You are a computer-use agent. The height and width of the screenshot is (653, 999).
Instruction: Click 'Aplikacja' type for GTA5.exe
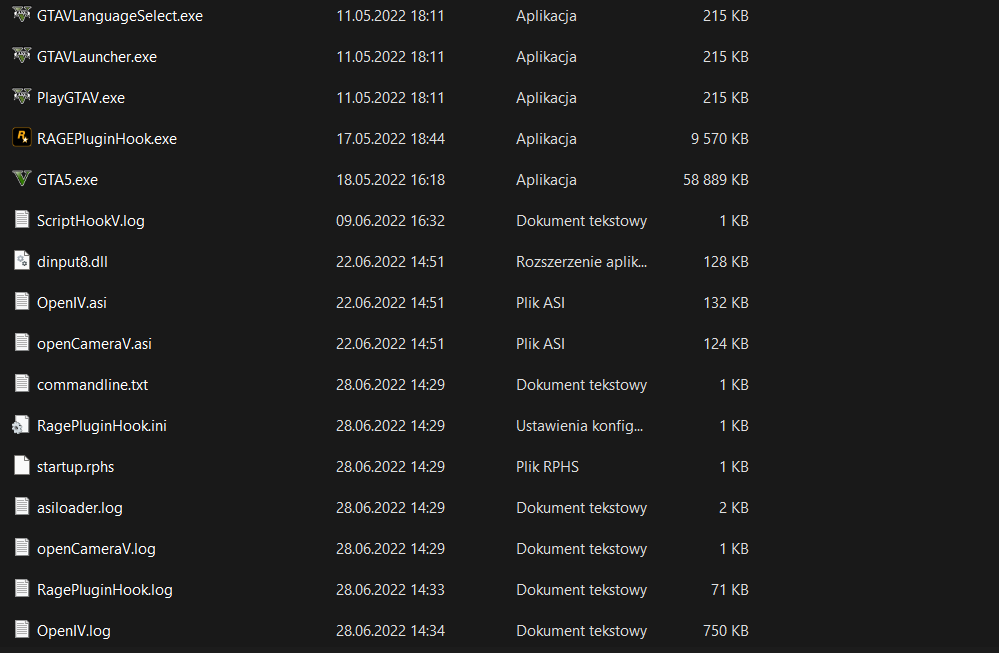pos(547,180)
